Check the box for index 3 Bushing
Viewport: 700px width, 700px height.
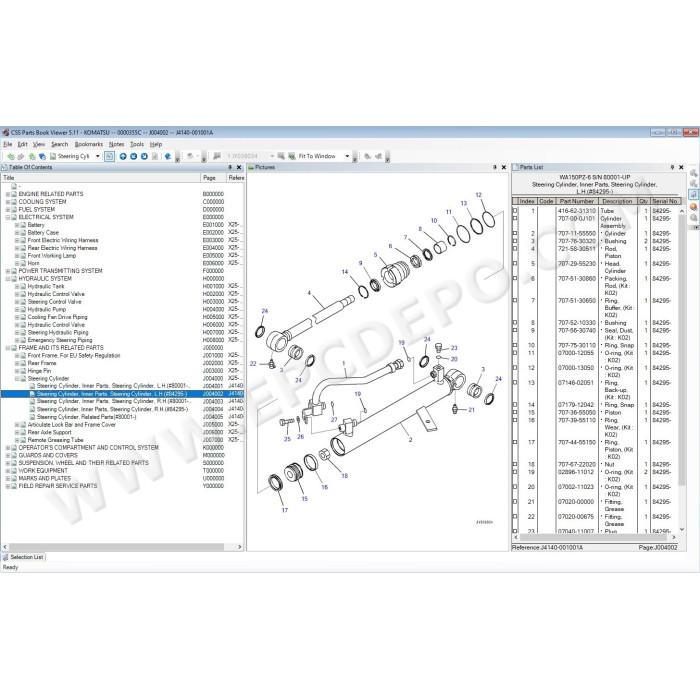(515, 241)
